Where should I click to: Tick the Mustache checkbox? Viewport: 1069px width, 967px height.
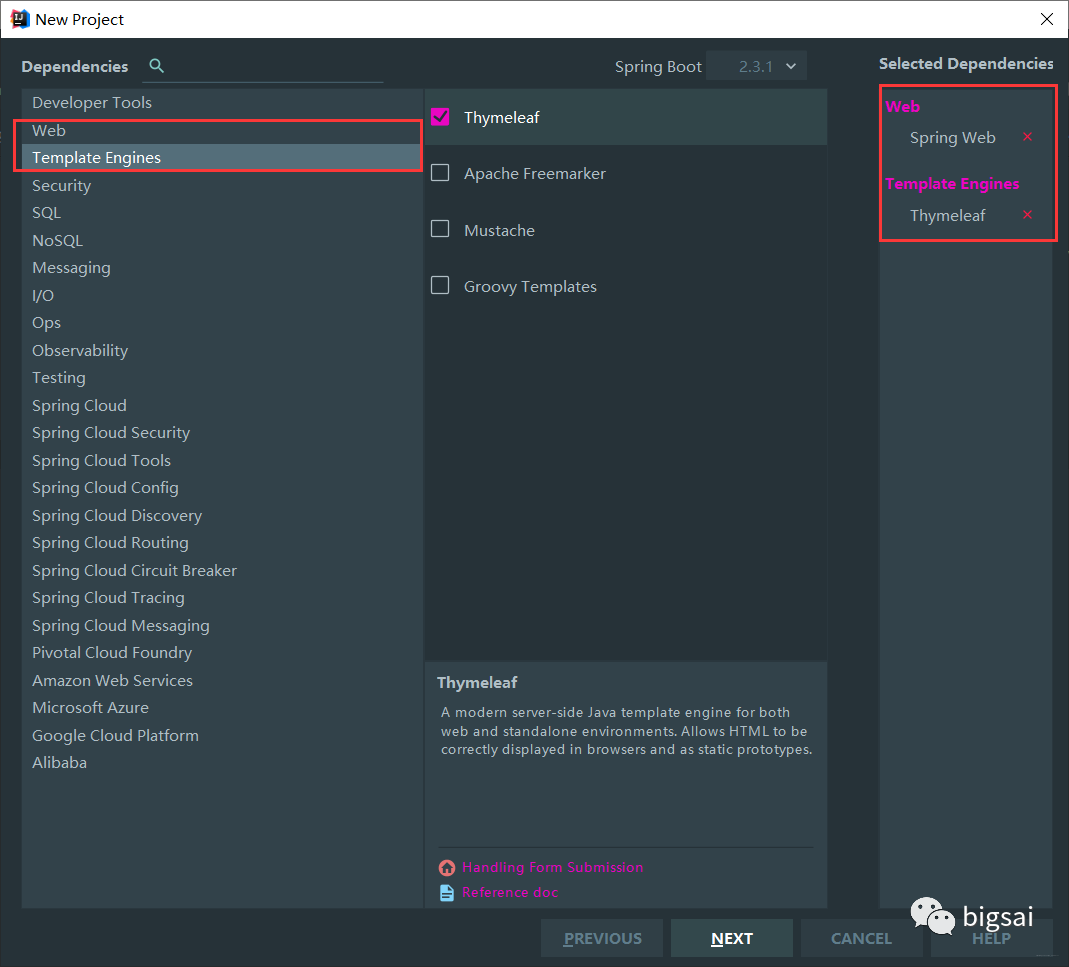coord(440,228)
